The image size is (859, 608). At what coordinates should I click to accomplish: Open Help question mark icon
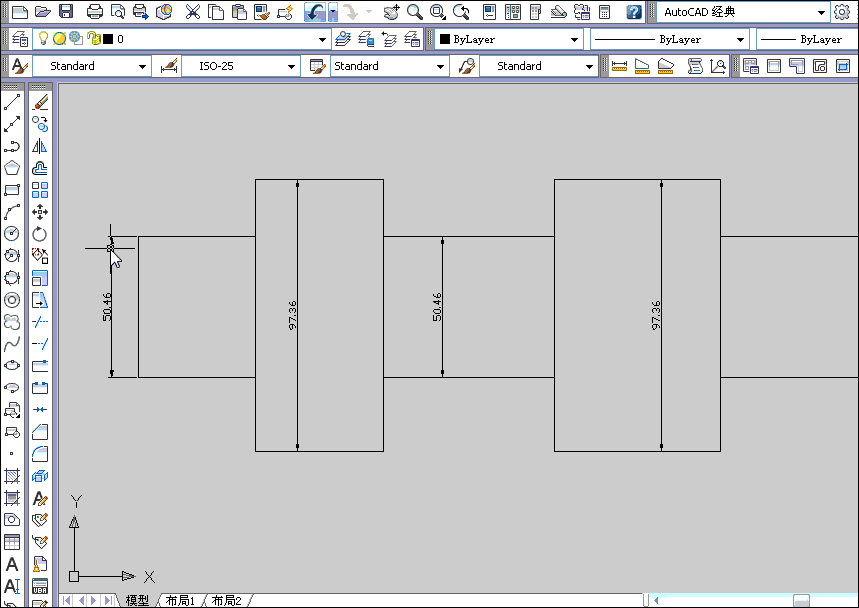[x=634, y=12]
